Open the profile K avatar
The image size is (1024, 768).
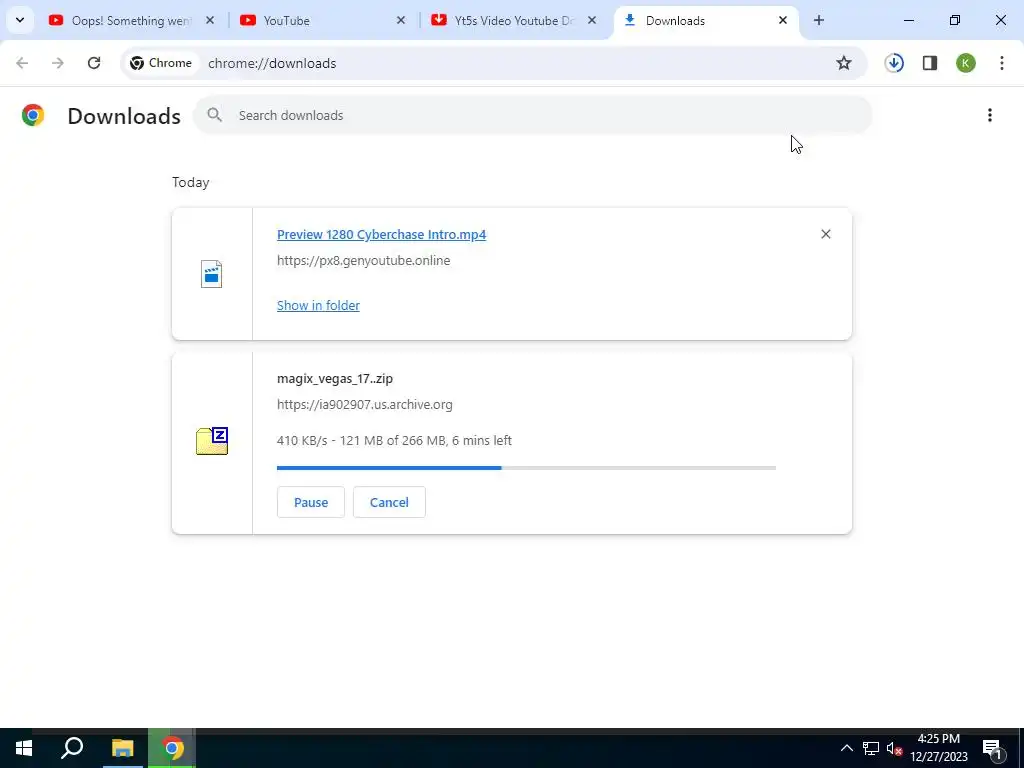(965, 63)
